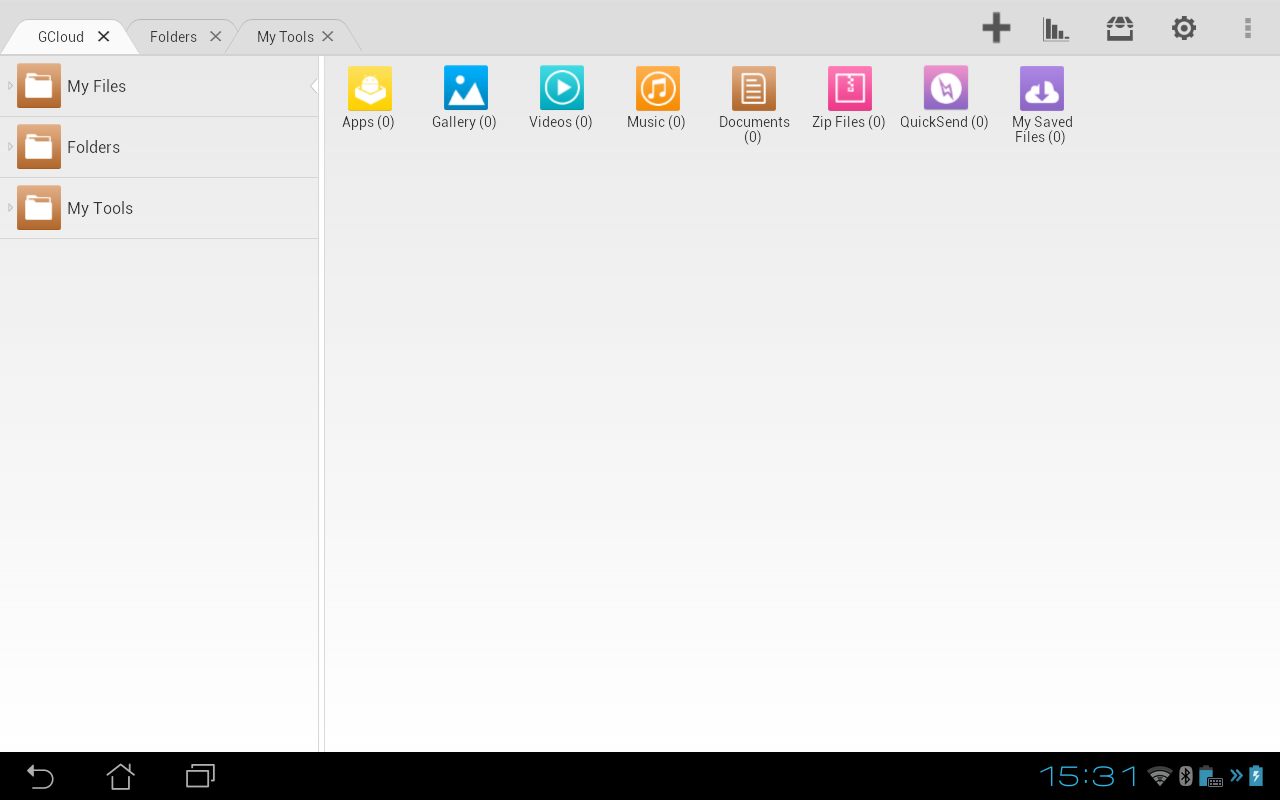1280x800 pixels.
Task: Tap the battery charging status icon
Action: click(x=1257, y=776)
